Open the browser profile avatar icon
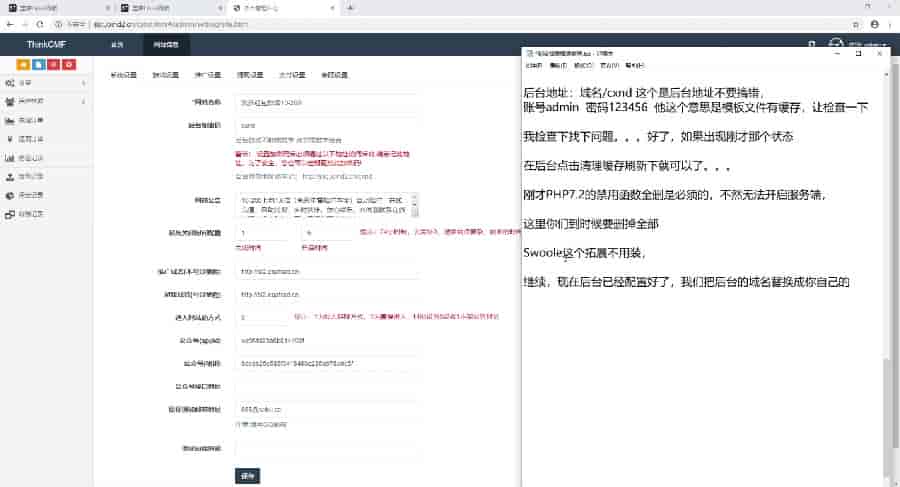Image resolution: width=900 pixels, height=487 pixels. coord(875,24)
